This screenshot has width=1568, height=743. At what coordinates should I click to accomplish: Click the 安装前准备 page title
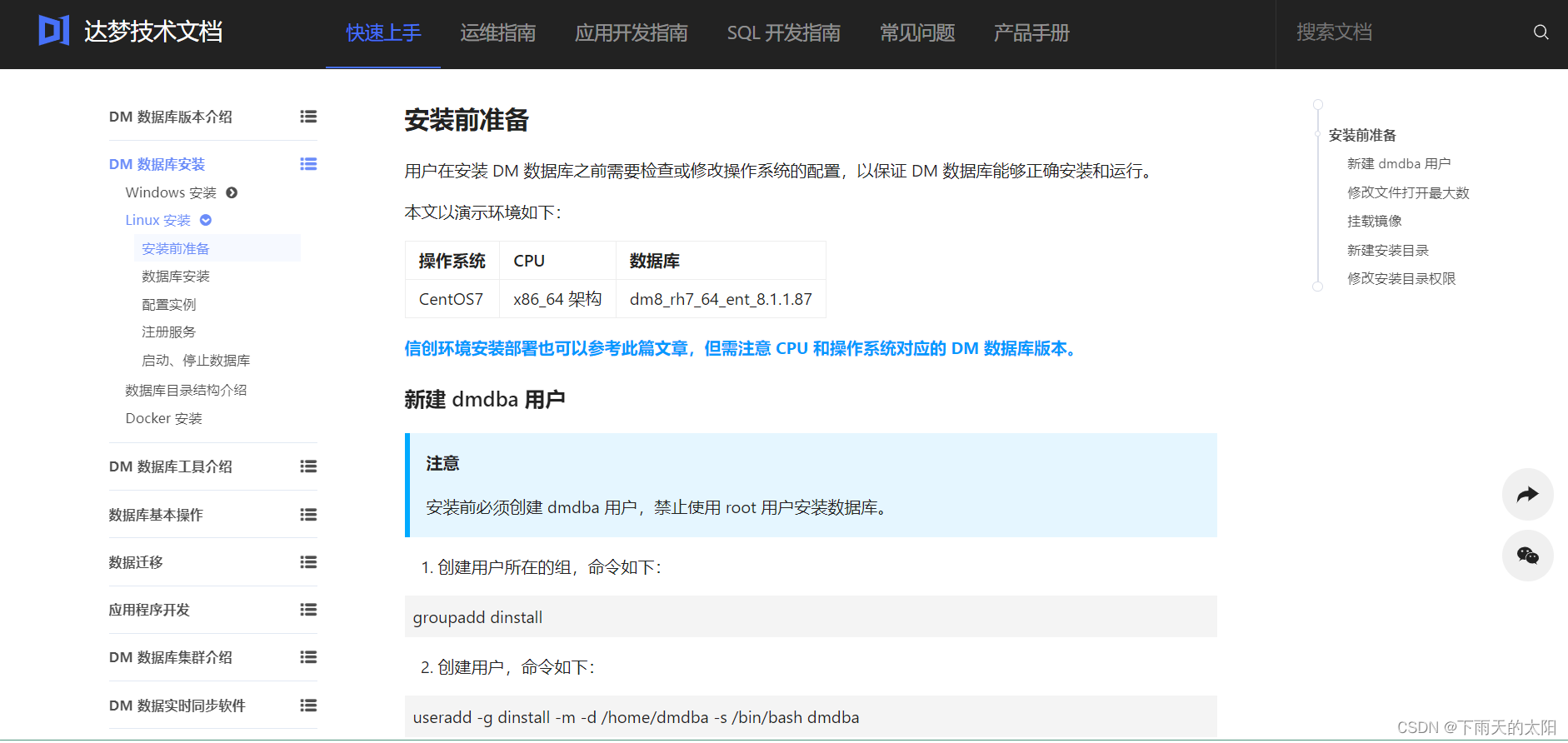[x=467, y=120]
